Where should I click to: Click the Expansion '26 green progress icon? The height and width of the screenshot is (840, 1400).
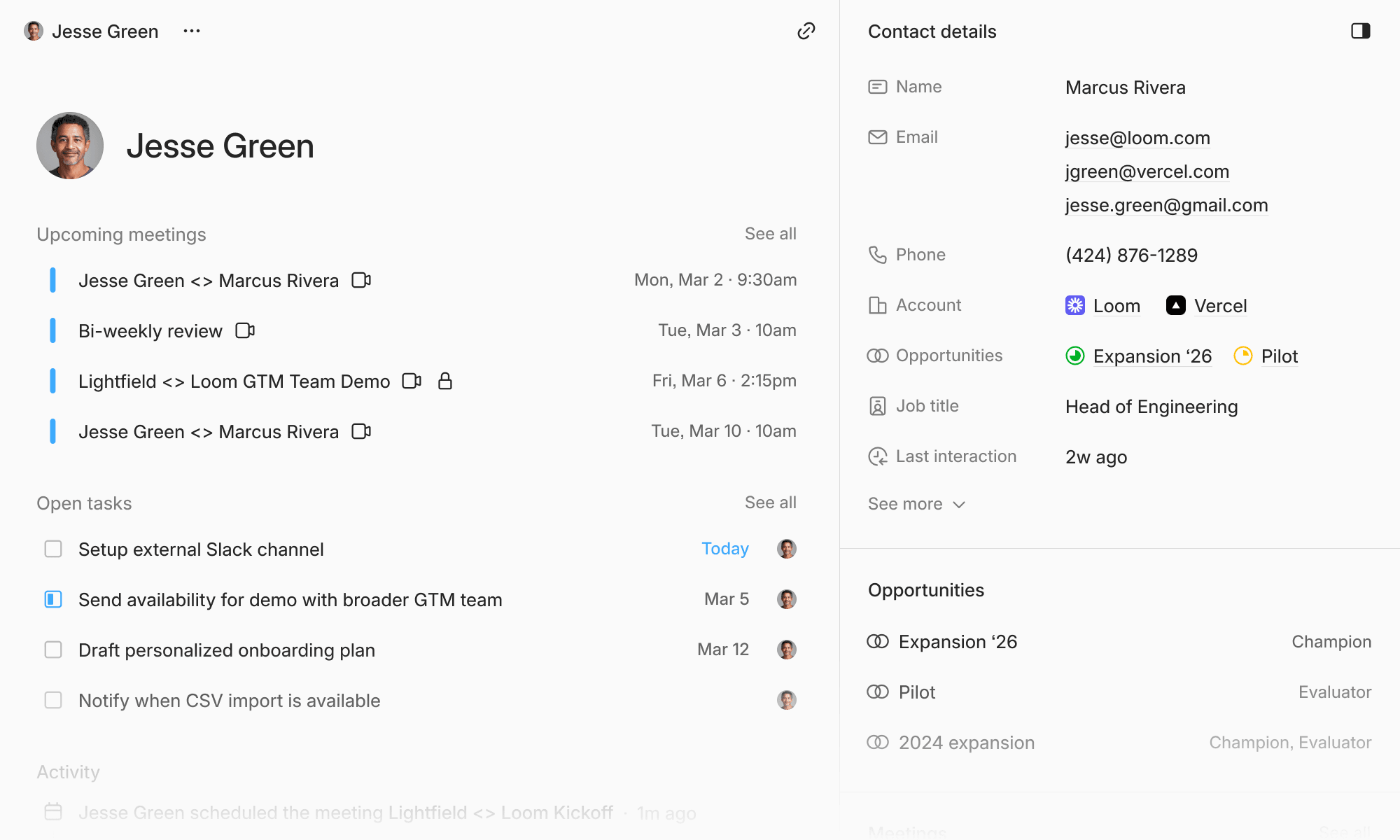[1074, 356]
